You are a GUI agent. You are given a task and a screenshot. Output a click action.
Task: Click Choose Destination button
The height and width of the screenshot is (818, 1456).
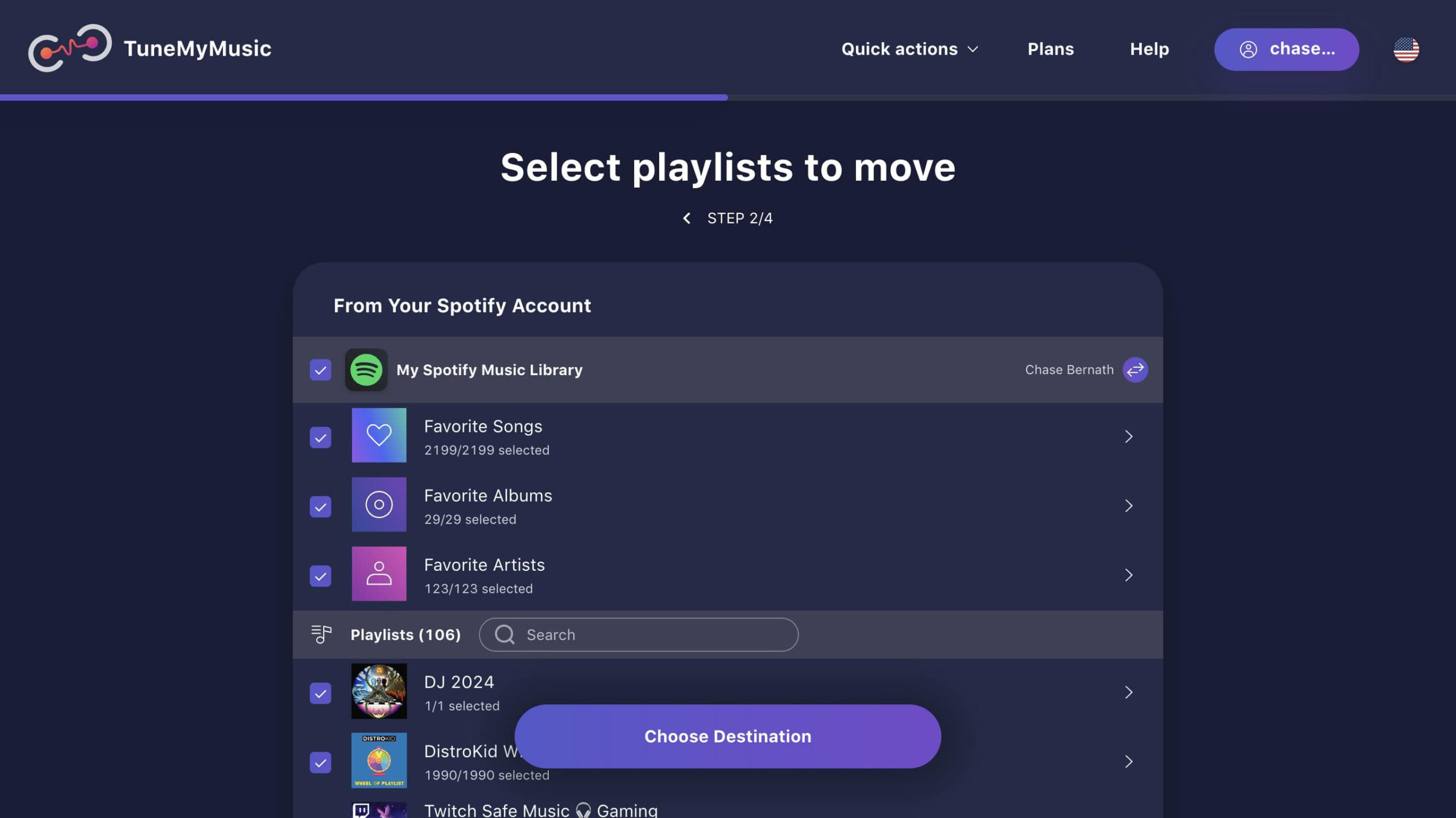click(x=728, y=736)
